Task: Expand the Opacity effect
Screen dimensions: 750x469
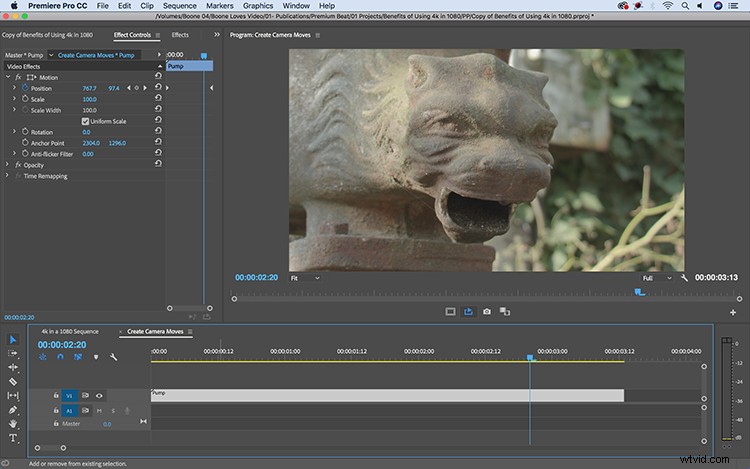Action: 7,164
